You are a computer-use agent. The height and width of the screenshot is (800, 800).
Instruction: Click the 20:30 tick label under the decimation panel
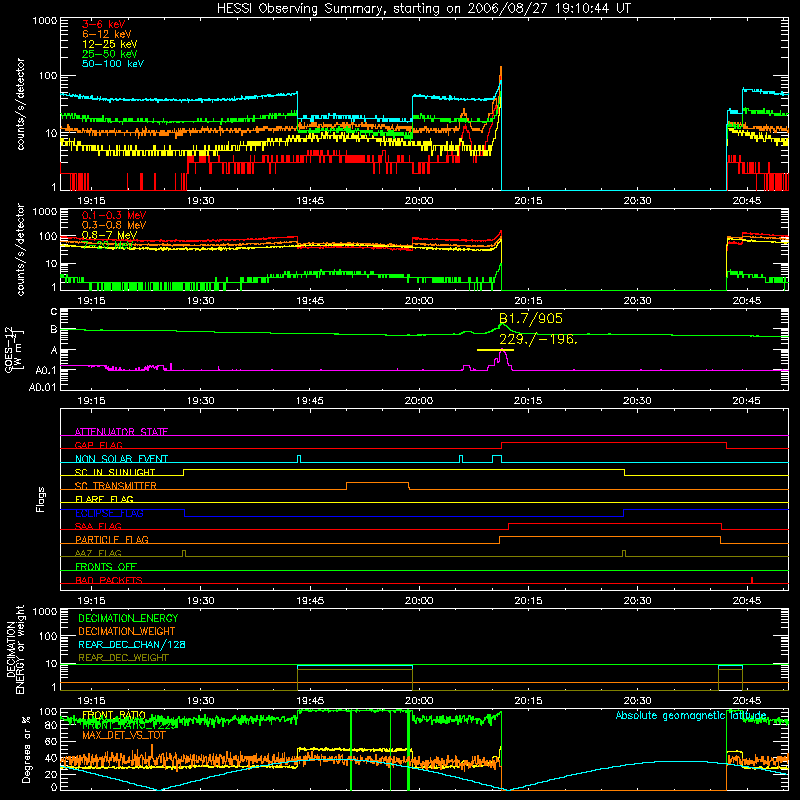click(637, 701)
